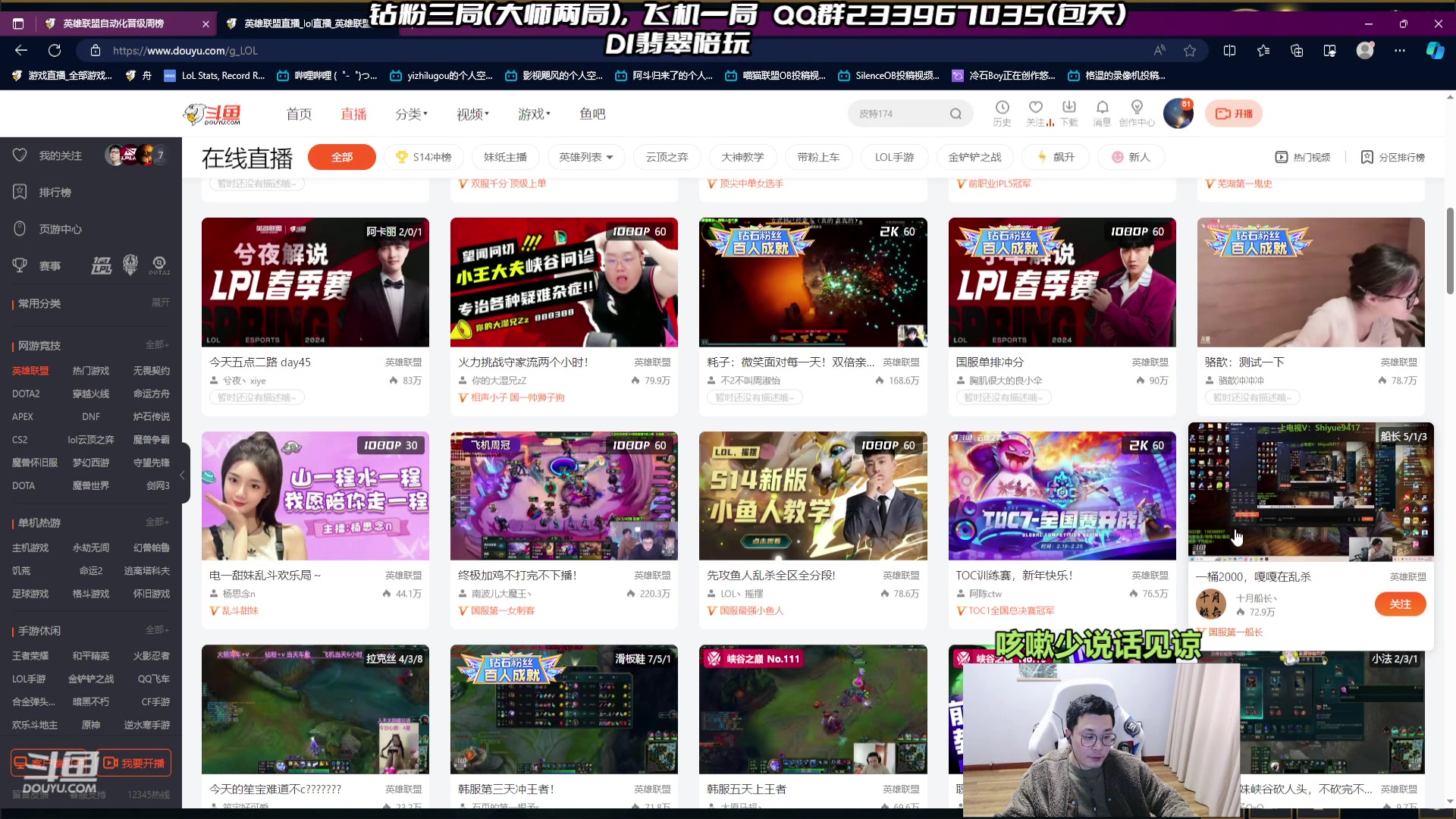
Task: Select the 带粉上车 filter tab
Action: pos(818,157)
